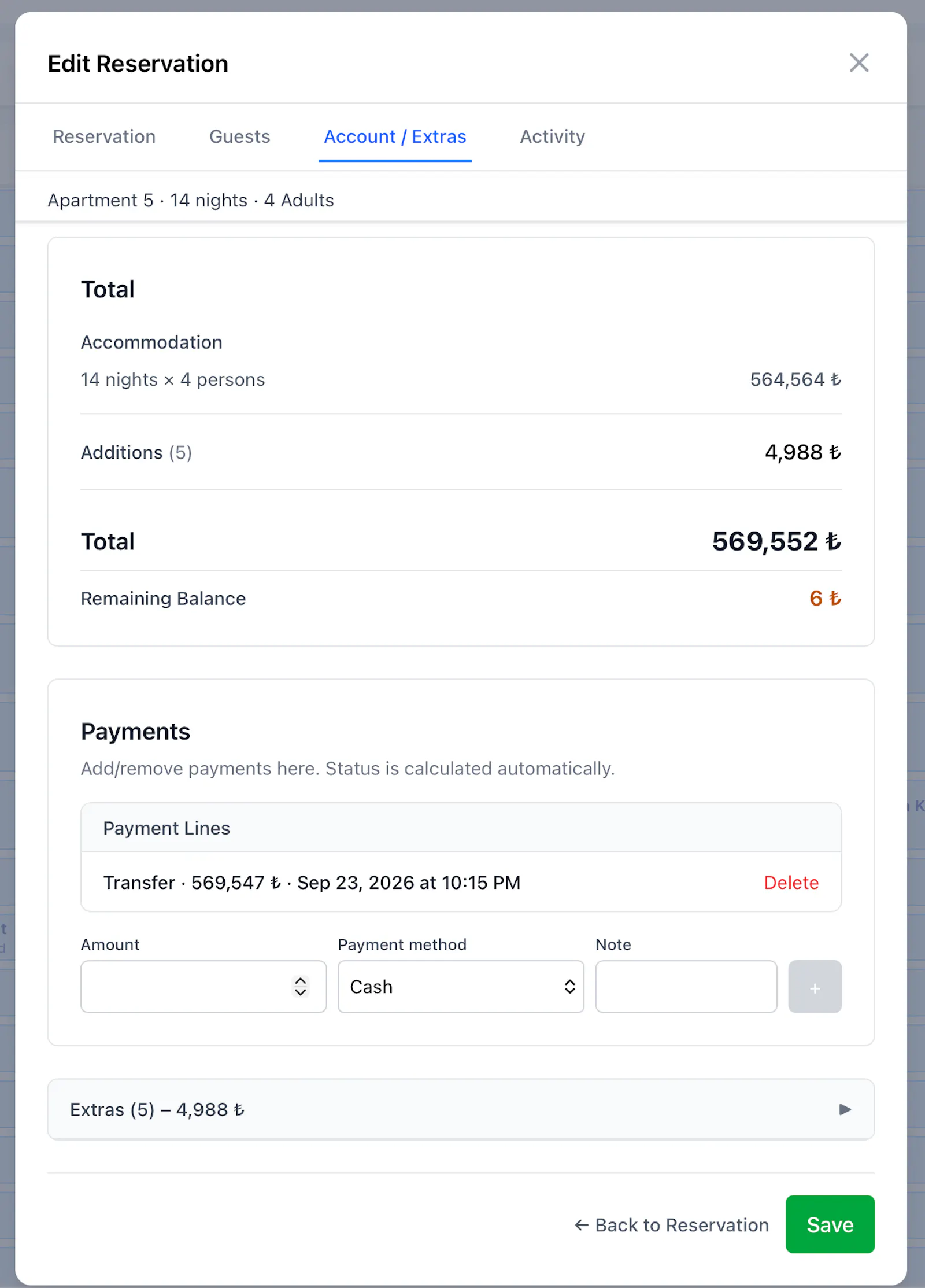The image size is (925, 1288).
Task: Open the Guests tab
Action: click(x=240, y=136)
